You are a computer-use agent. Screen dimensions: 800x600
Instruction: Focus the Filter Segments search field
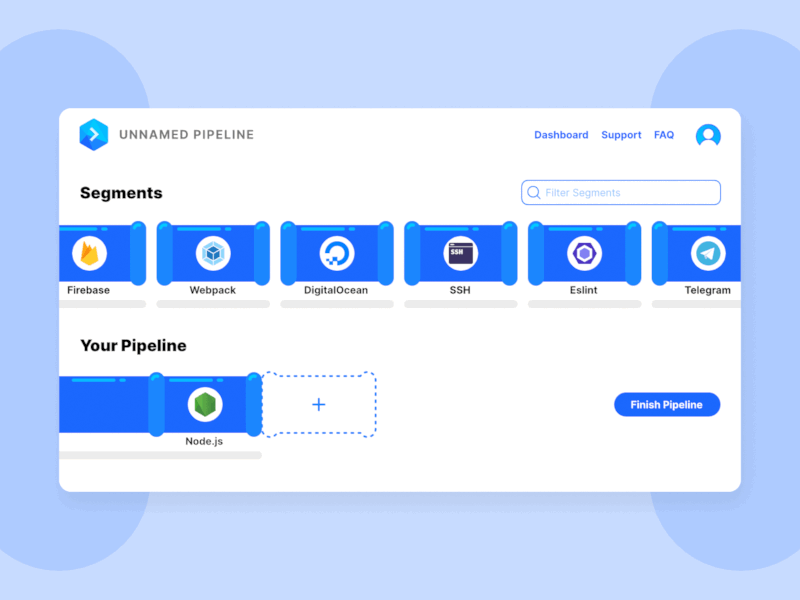pos(621,192)
